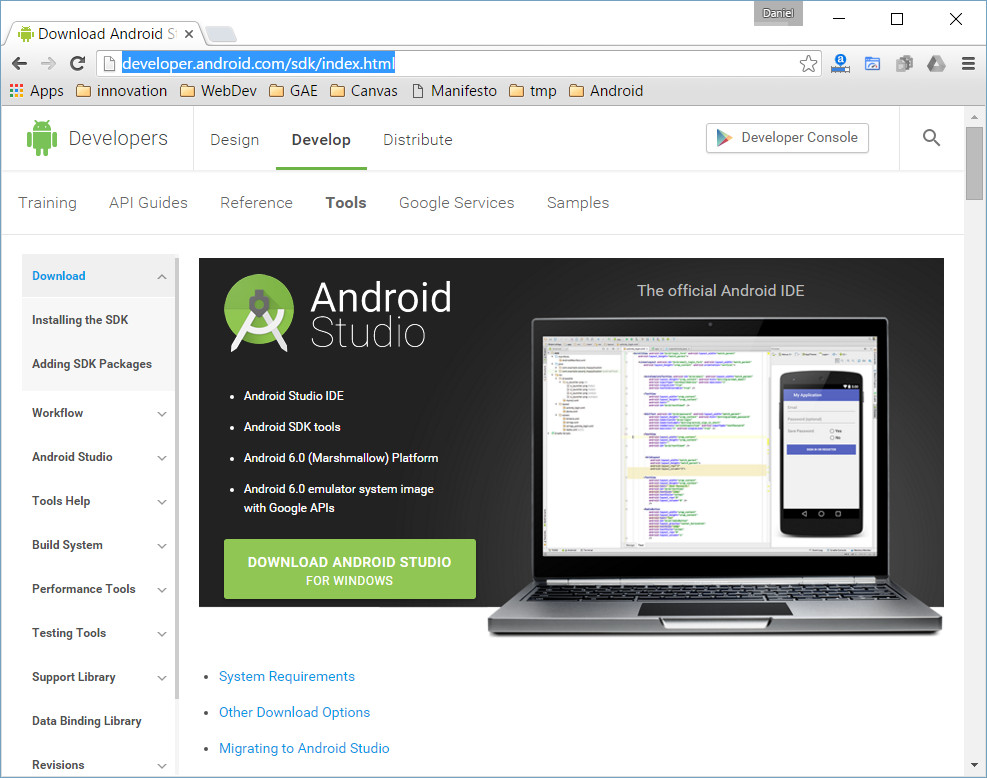Open Adding SDK Packages sidebar link
The width and height of the screenshot is (987, 778).
click(92, 364)
